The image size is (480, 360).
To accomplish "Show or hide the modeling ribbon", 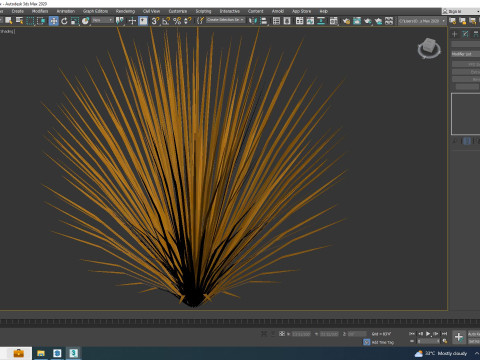I will (x=299, y=21).
